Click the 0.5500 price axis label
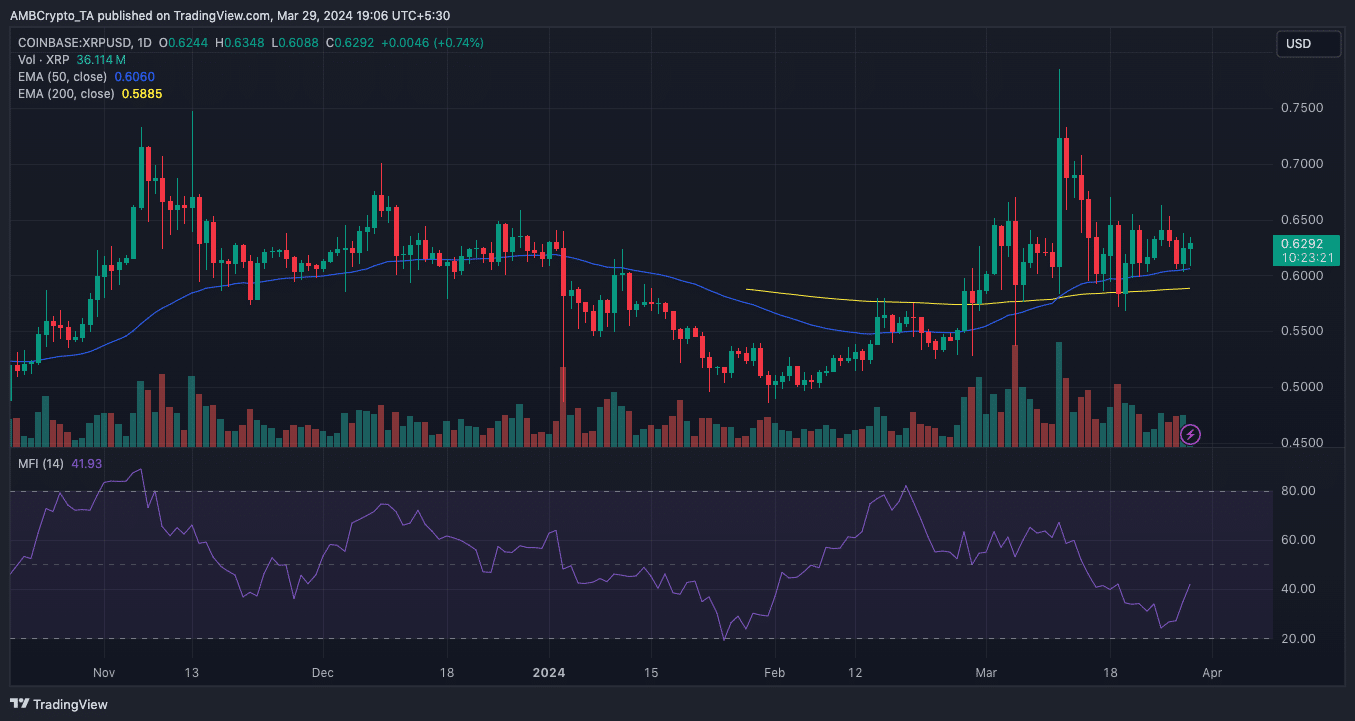 [1302, 331]
